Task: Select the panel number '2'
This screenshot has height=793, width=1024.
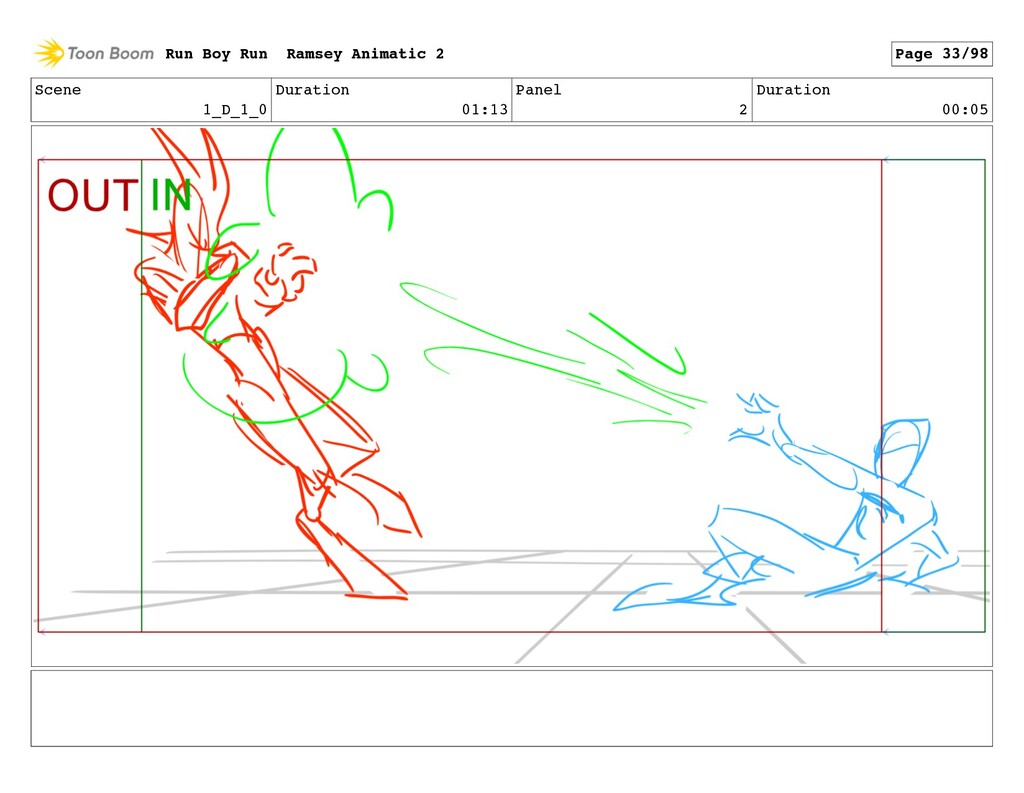Action: pos(743,110)
